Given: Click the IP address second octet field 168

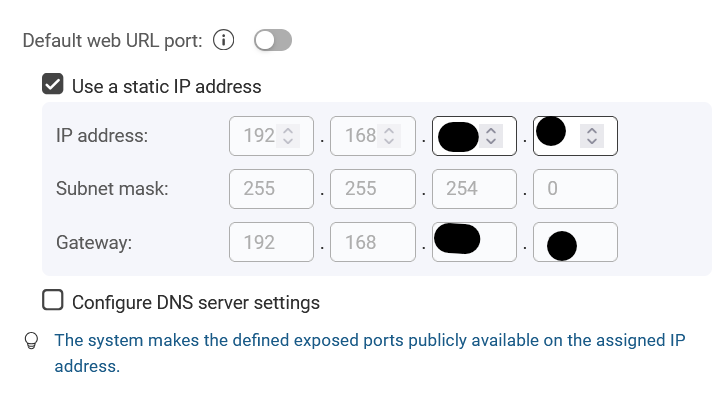Looking at the screenshot, I should [x=359, y=136].
